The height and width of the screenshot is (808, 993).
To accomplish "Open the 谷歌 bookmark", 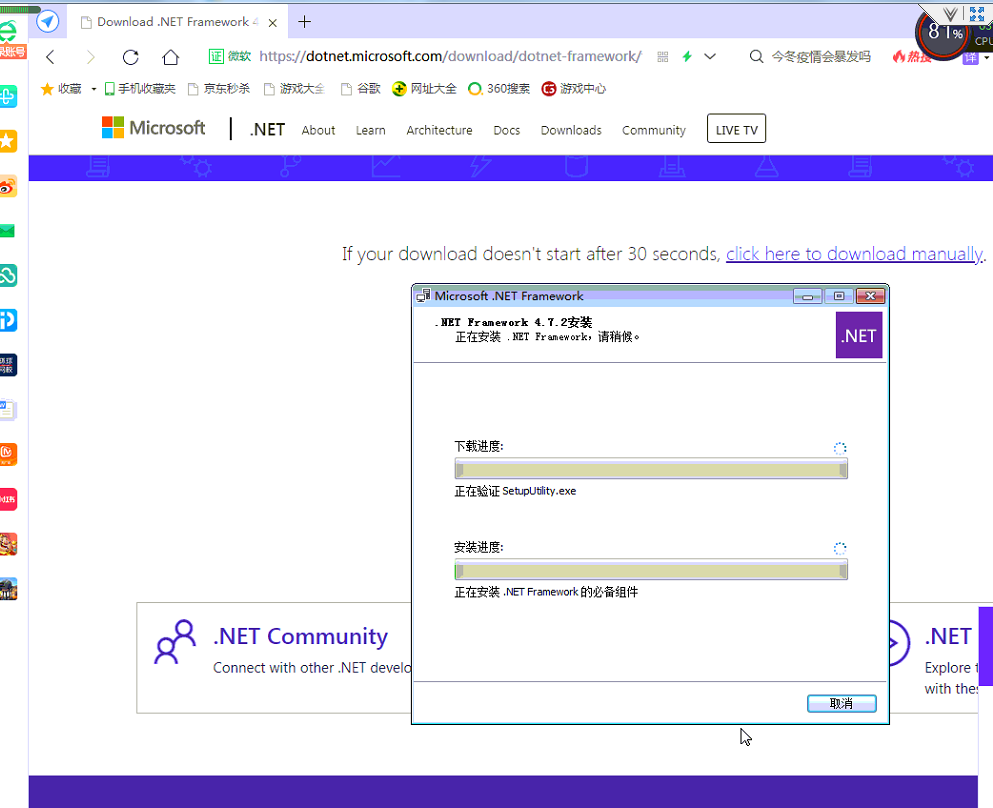I will (x=360, y=89).
